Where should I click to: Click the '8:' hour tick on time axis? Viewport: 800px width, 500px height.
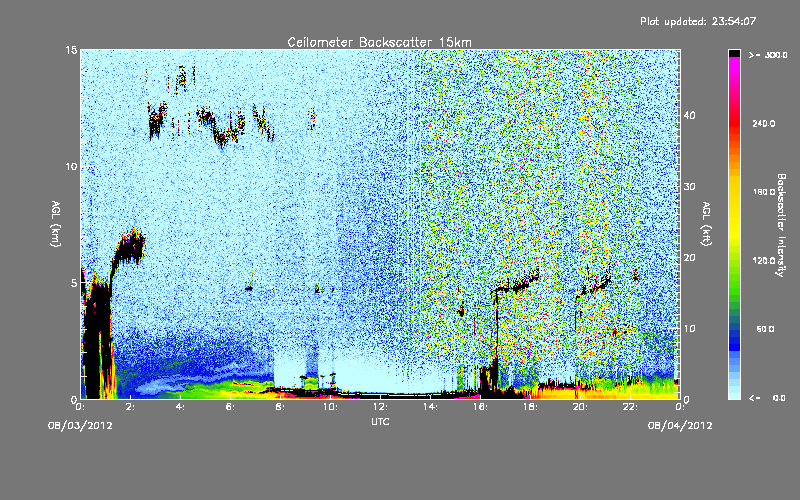tap(280, 407)
